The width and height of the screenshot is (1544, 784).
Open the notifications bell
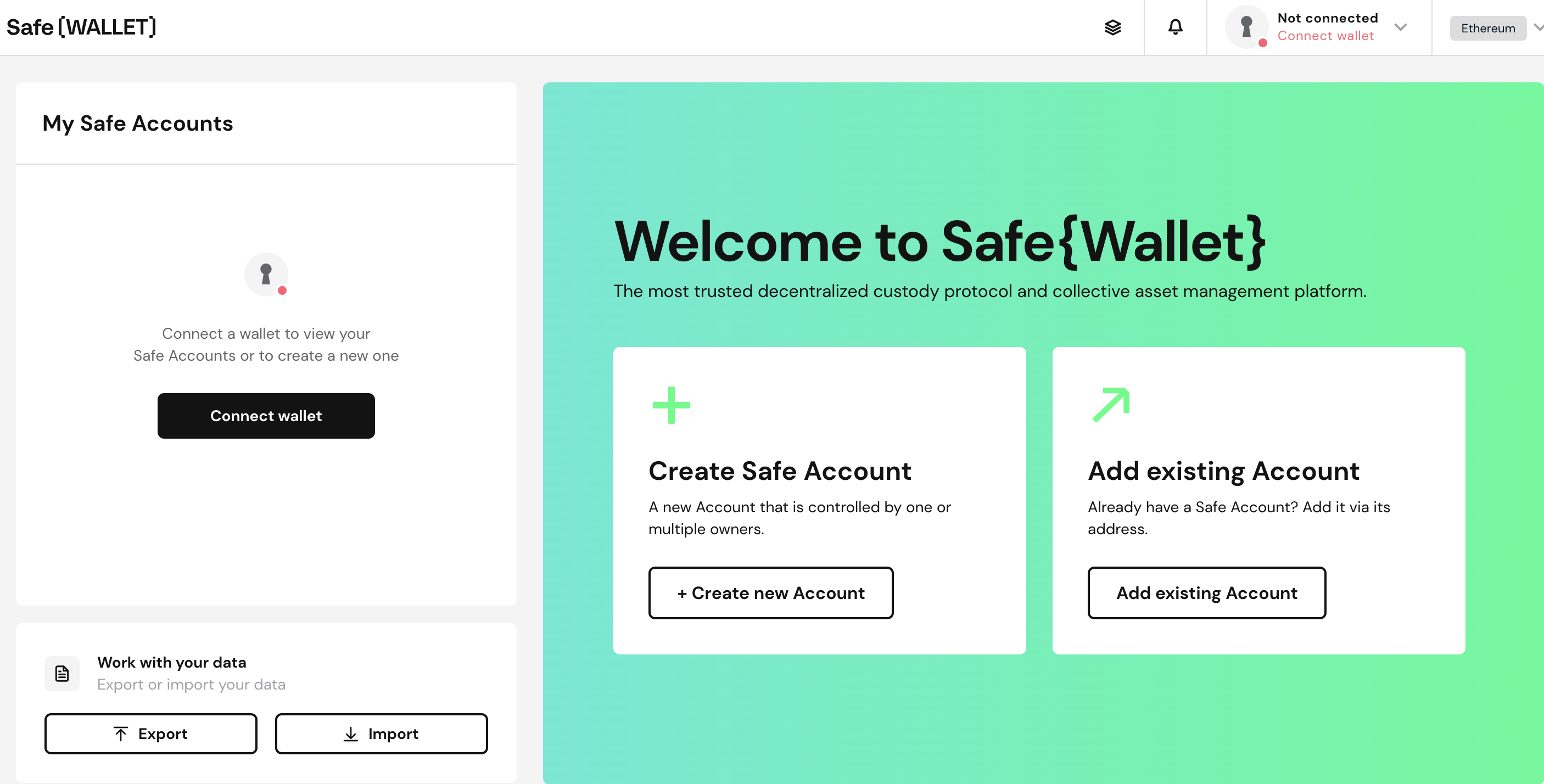[1175, 27]
